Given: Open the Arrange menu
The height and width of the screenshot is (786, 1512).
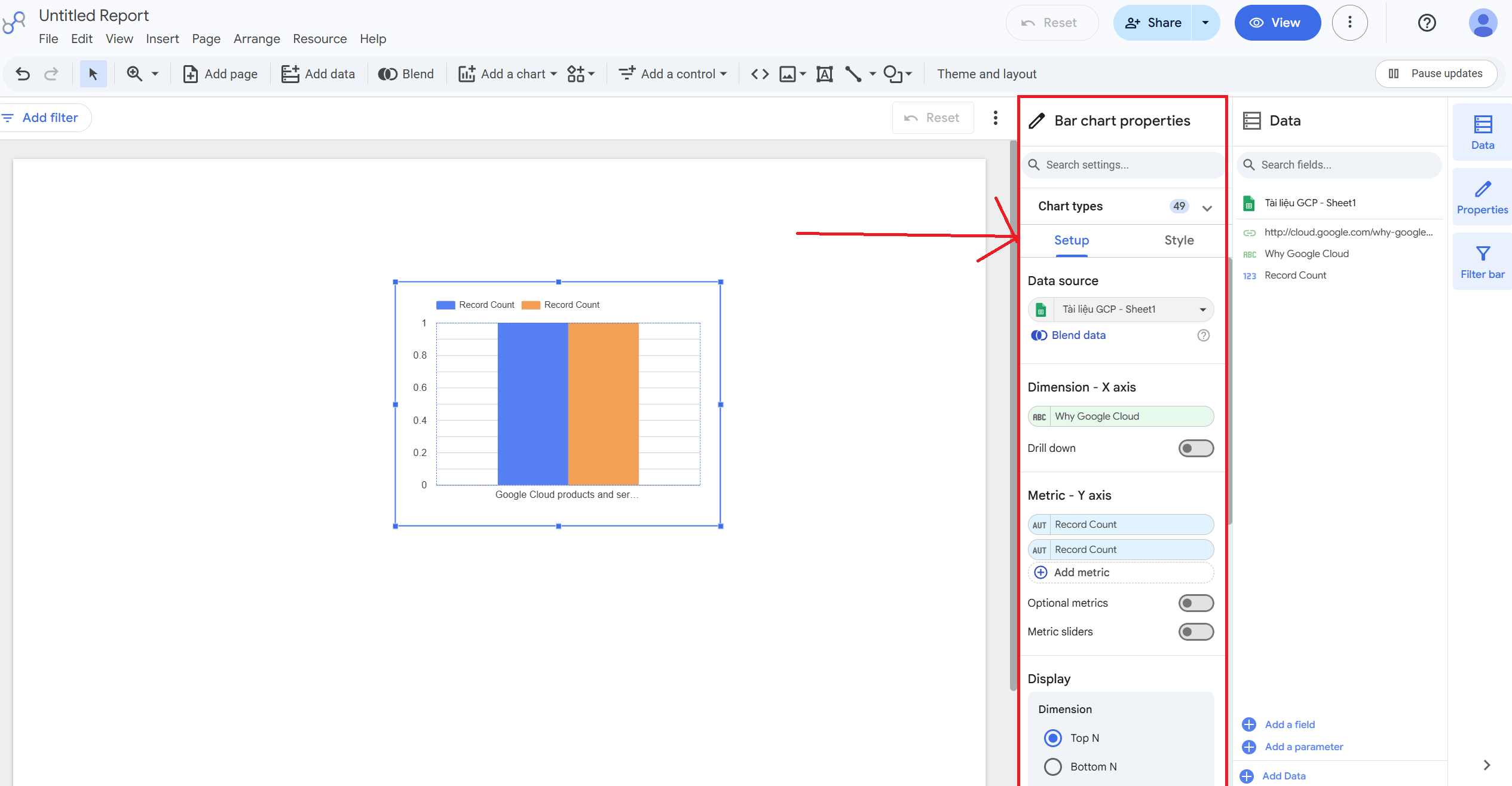Looking at the screenshot, I should 256,39.
